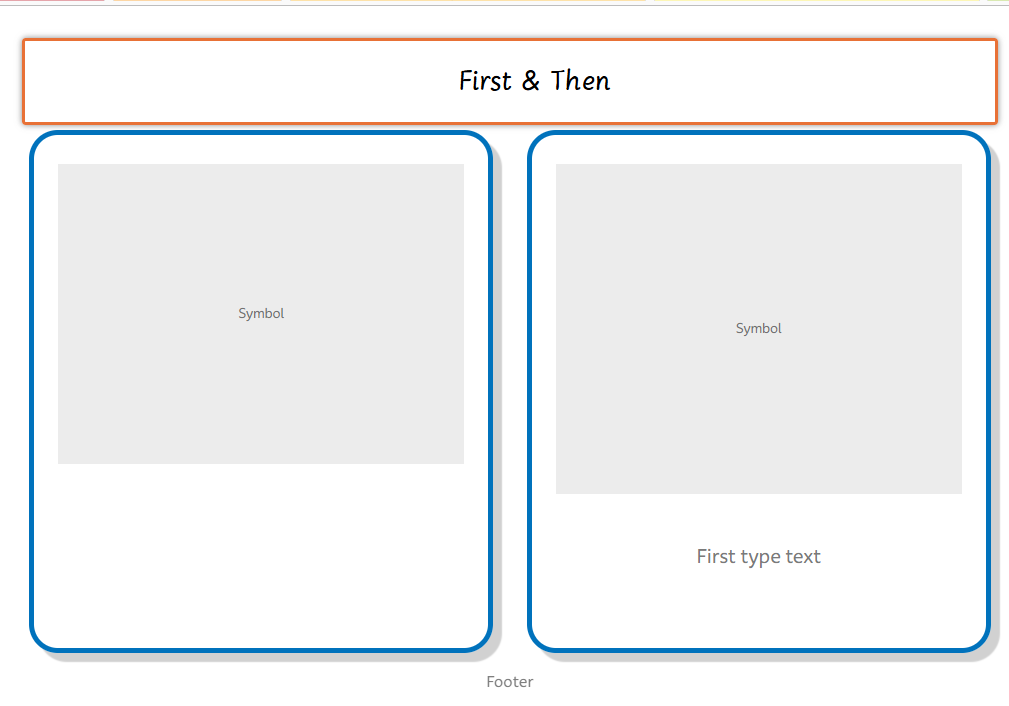The height and width of the screenshot is (706, 1009).
Task: Click the gap between the two blue cards
Action: tap(510, 390)
